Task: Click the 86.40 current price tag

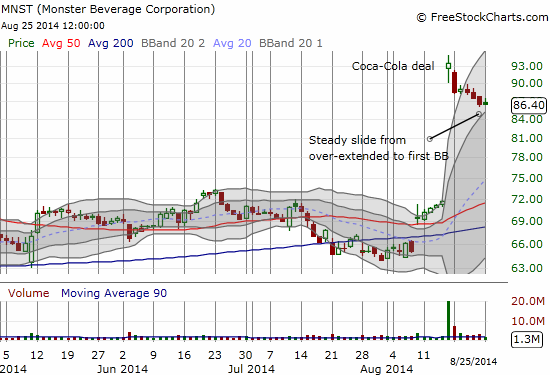Action: pyautogui.click(x=529, y=105)
